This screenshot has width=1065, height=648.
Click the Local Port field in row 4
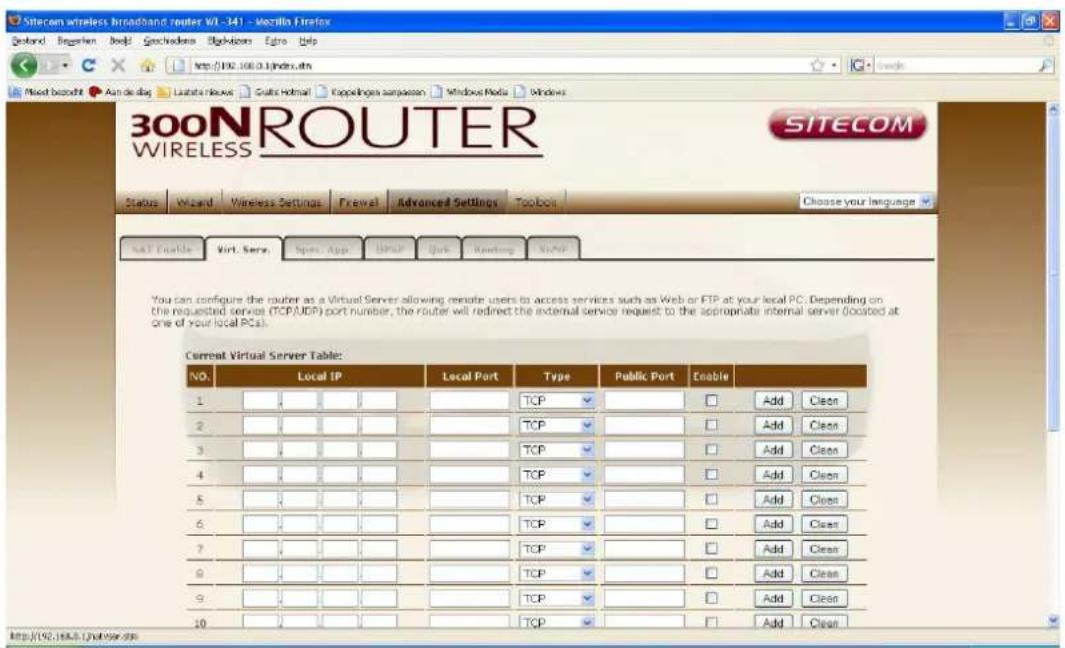(469, 475)
